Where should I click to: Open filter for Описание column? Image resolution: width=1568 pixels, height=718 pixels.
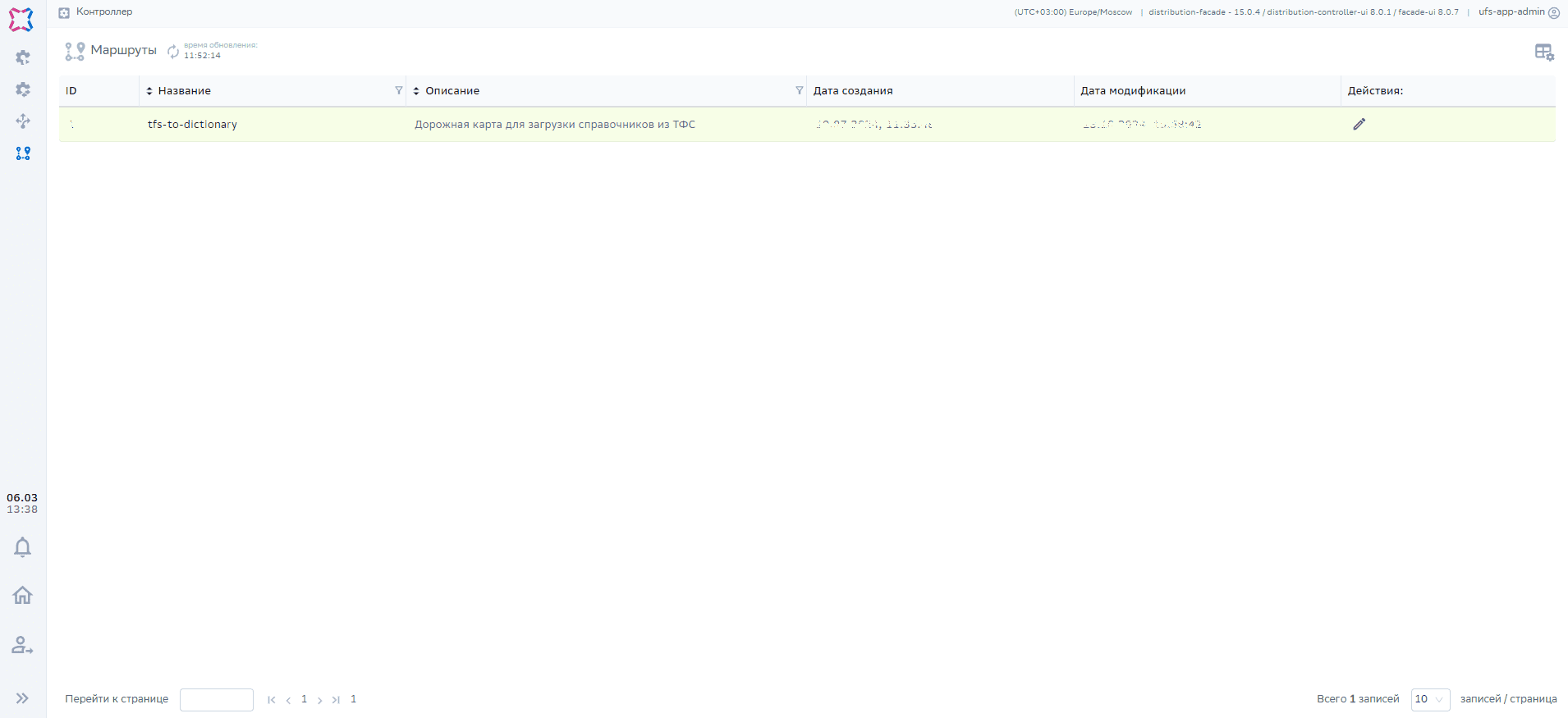click(x=799, y=91)
